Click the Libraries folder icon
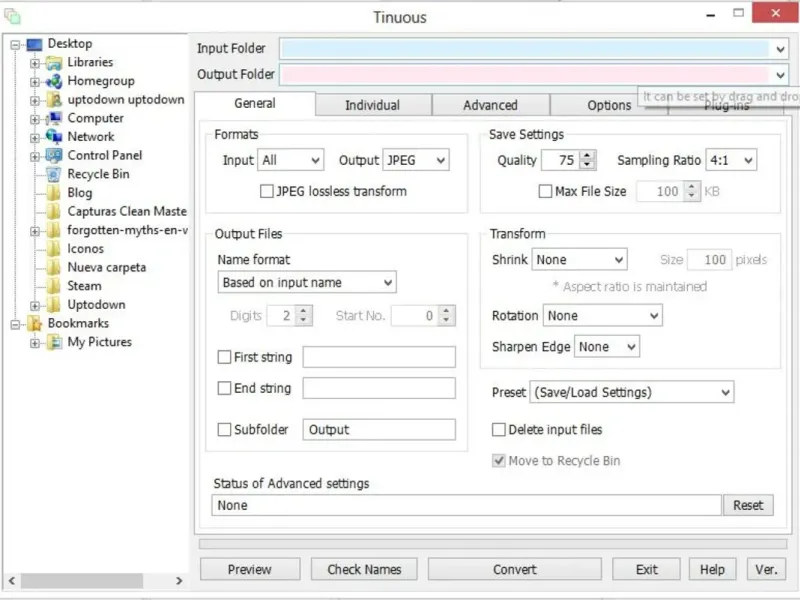Screen dimensions: 800x600 pos(54,63)
